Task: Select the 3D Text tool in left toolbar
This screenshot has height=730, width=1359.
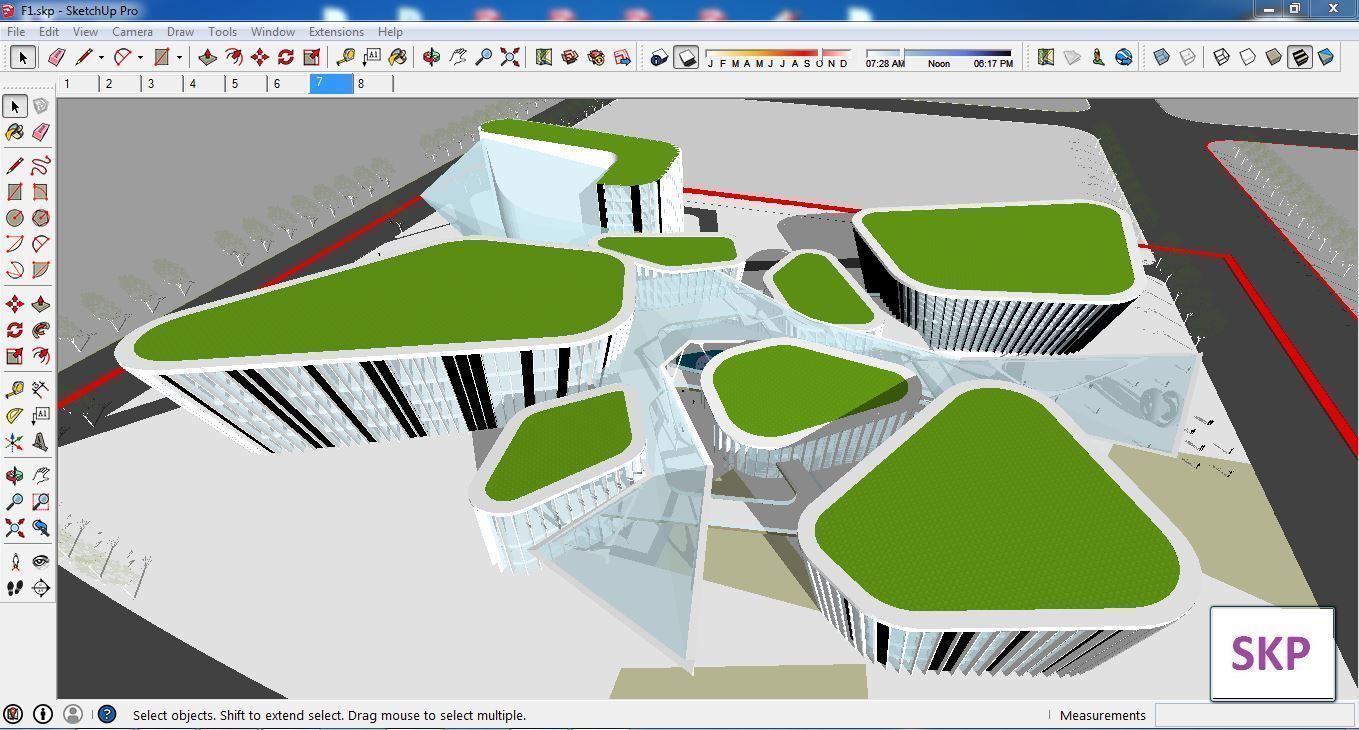Action: pos(41,442)
